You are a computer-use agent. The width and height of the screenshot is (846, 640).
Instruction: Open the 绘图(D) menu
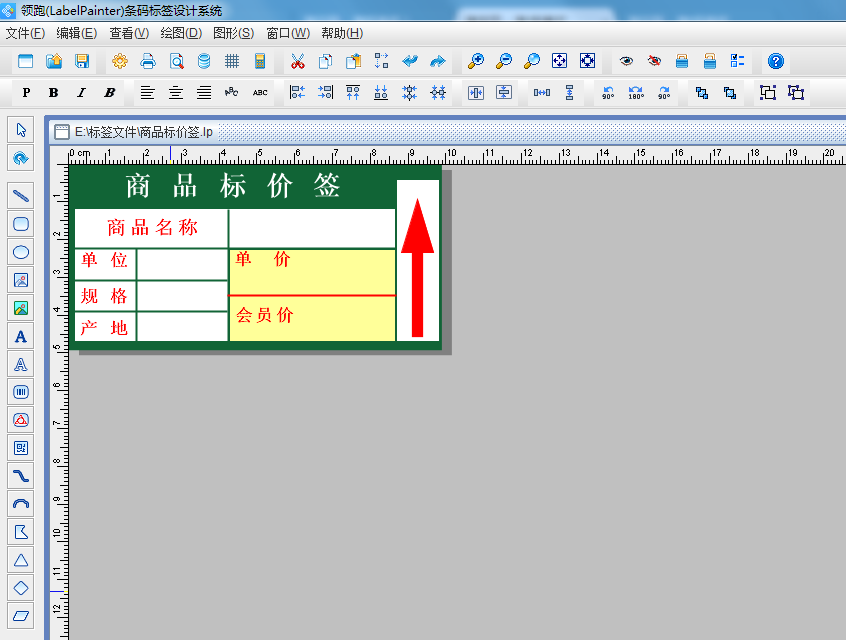point(181,33)
